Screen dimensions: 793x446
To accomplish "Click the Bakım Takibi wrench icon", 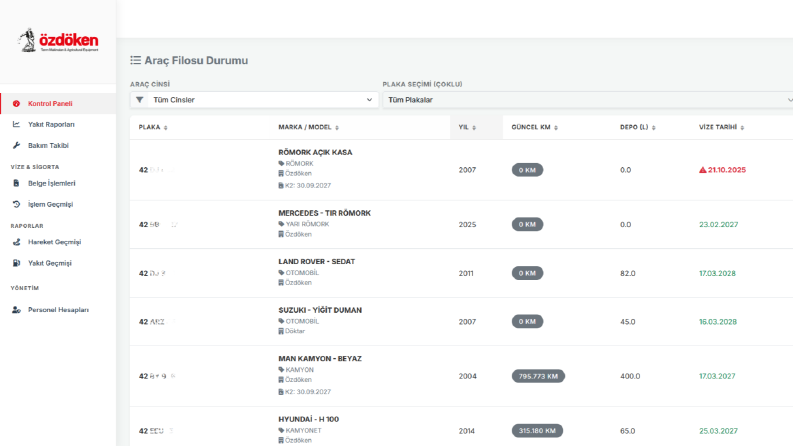I will point(16,145).
